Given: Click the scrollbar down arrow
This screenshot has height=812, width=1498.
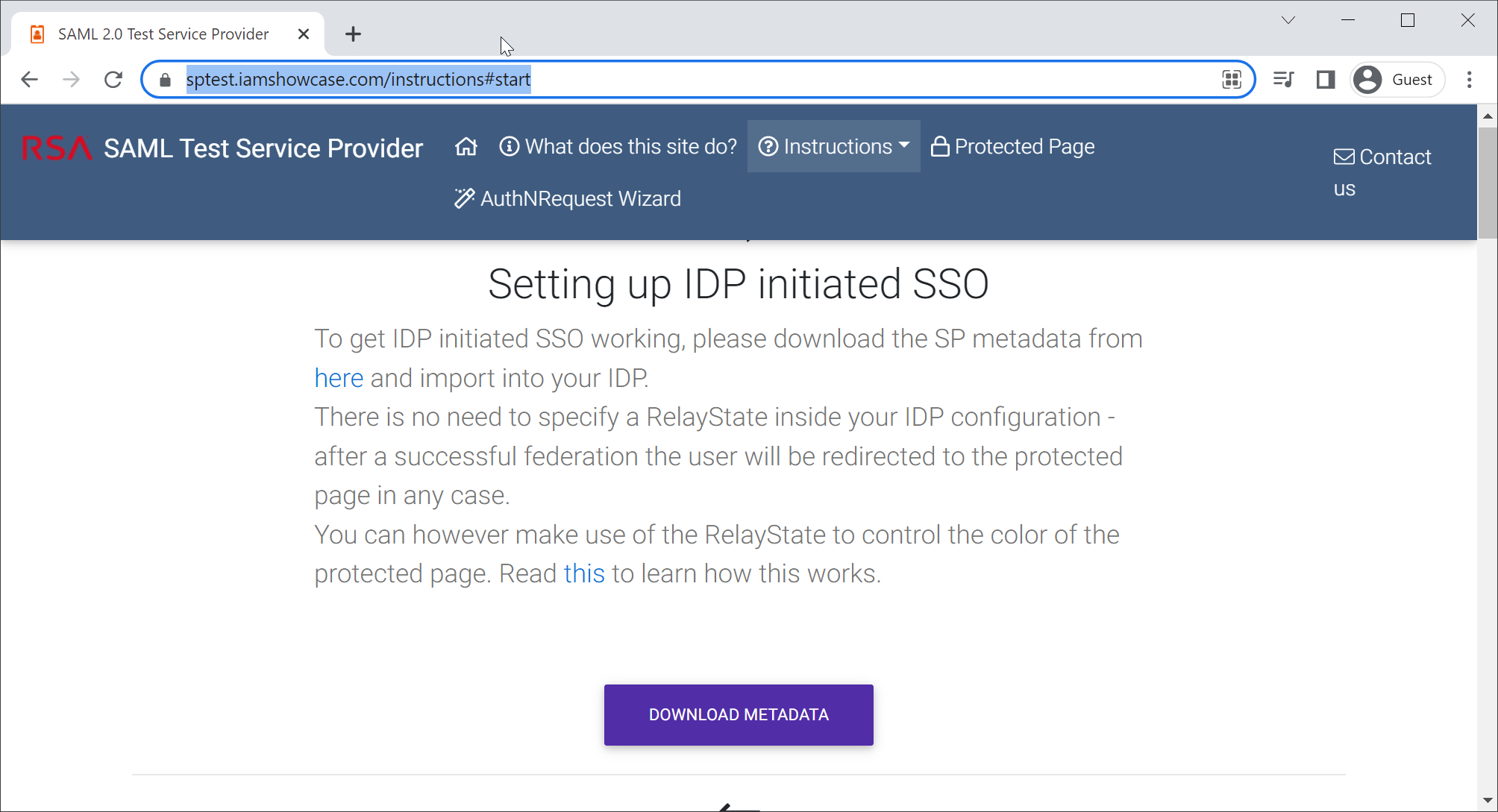Looking at the screenshot, I should [x=1488, y=800].
